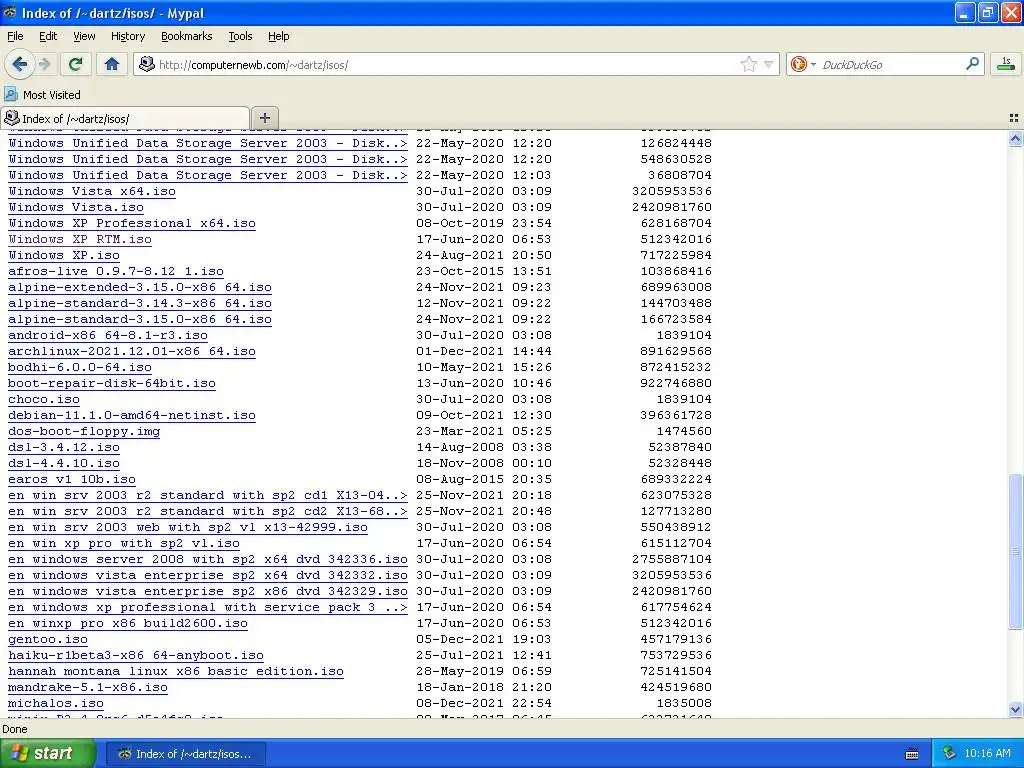Open the downloads toolbar icon
Screen dimensions: 1024x768
tap(1006, 64)
